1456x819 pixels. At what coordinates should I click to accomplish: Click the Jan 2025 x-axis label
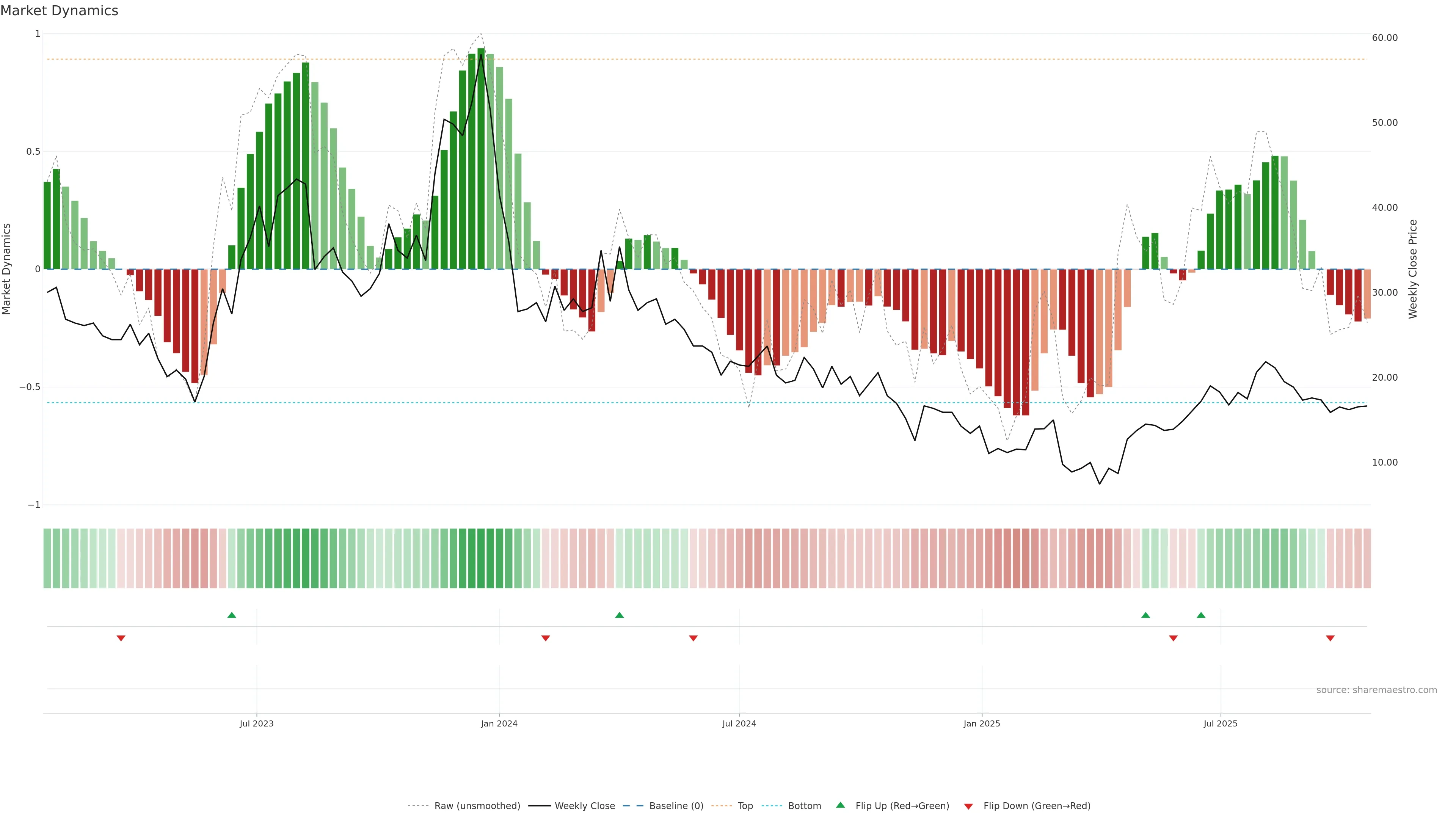(982, 723)
